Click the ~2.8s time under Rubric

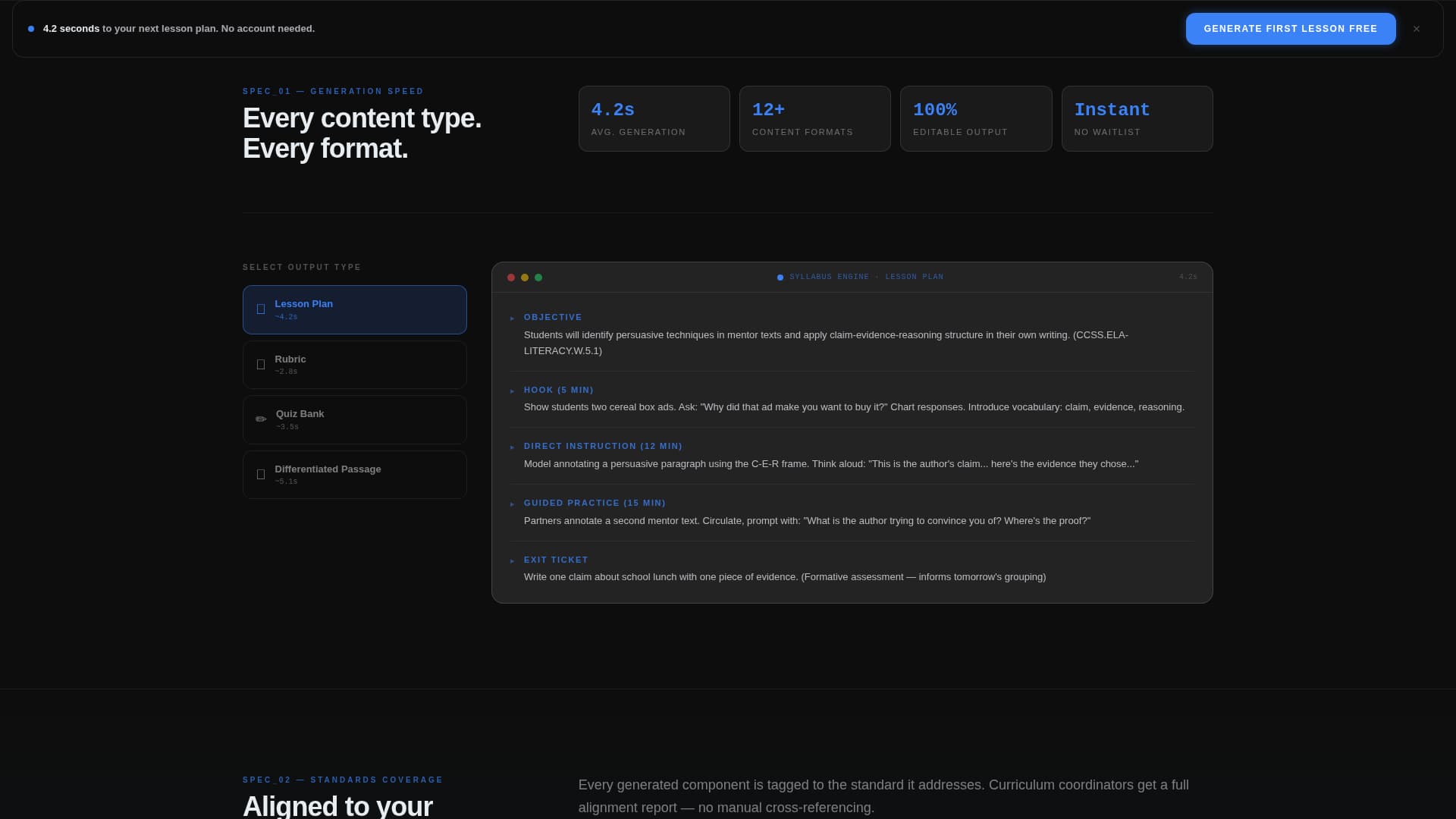coord(286,372)
